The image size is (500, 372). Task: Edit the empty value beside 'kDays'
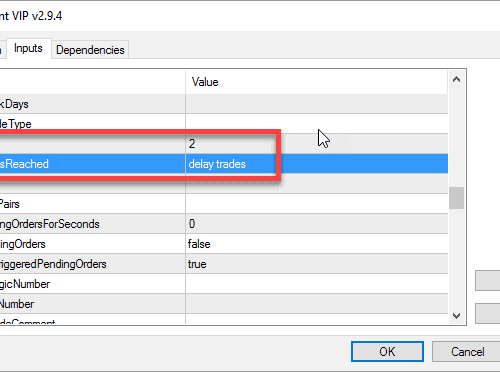click(x=317, y=104)
